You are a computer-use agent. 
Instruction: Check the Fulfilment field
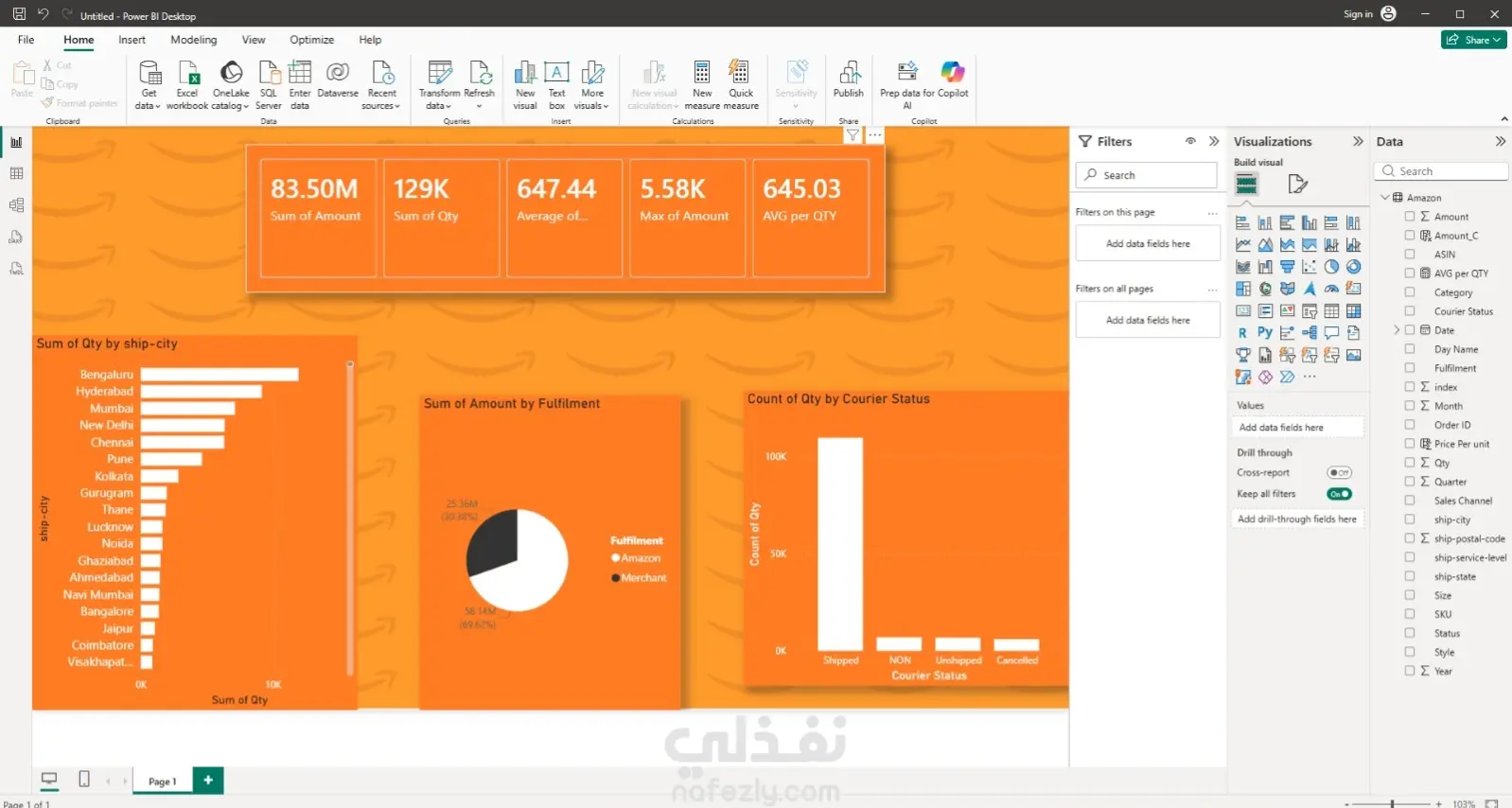pyautogui.click(x=1410, y=368)
